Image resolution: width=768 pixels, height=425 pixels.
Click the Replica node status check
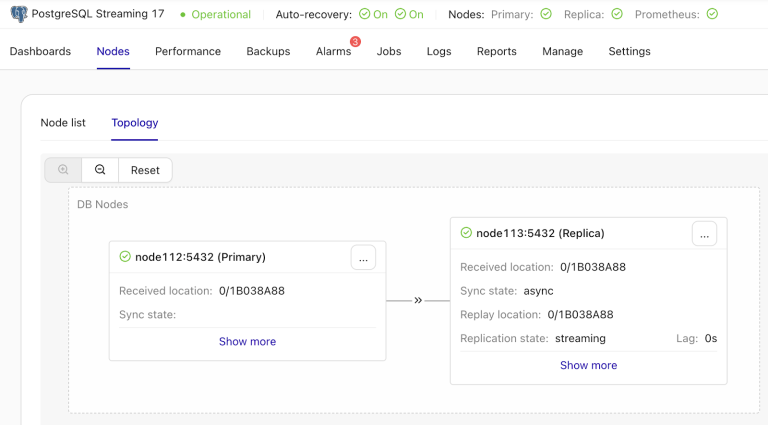click(617, 15)
